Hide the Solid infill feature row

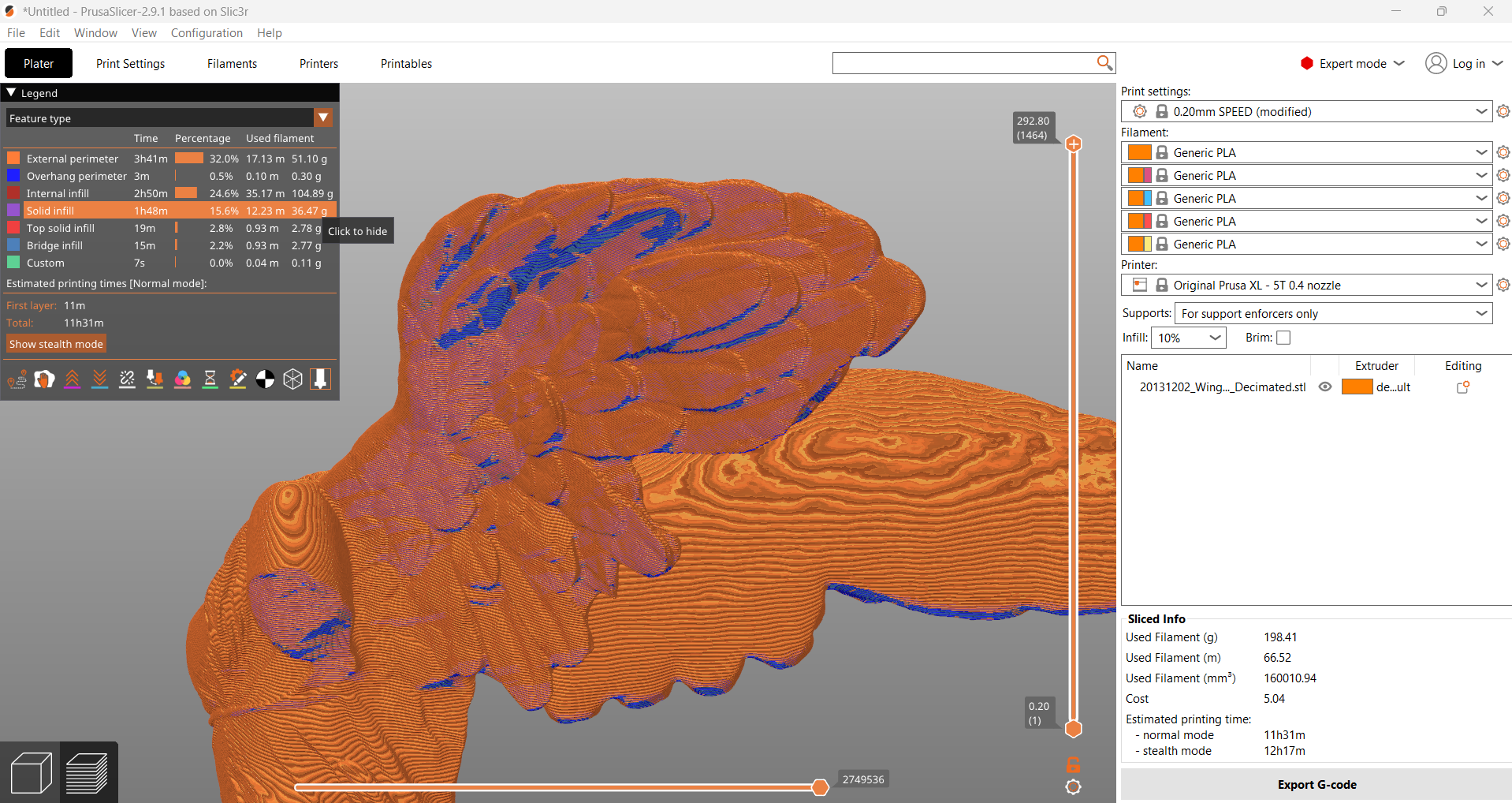[170, 211]
